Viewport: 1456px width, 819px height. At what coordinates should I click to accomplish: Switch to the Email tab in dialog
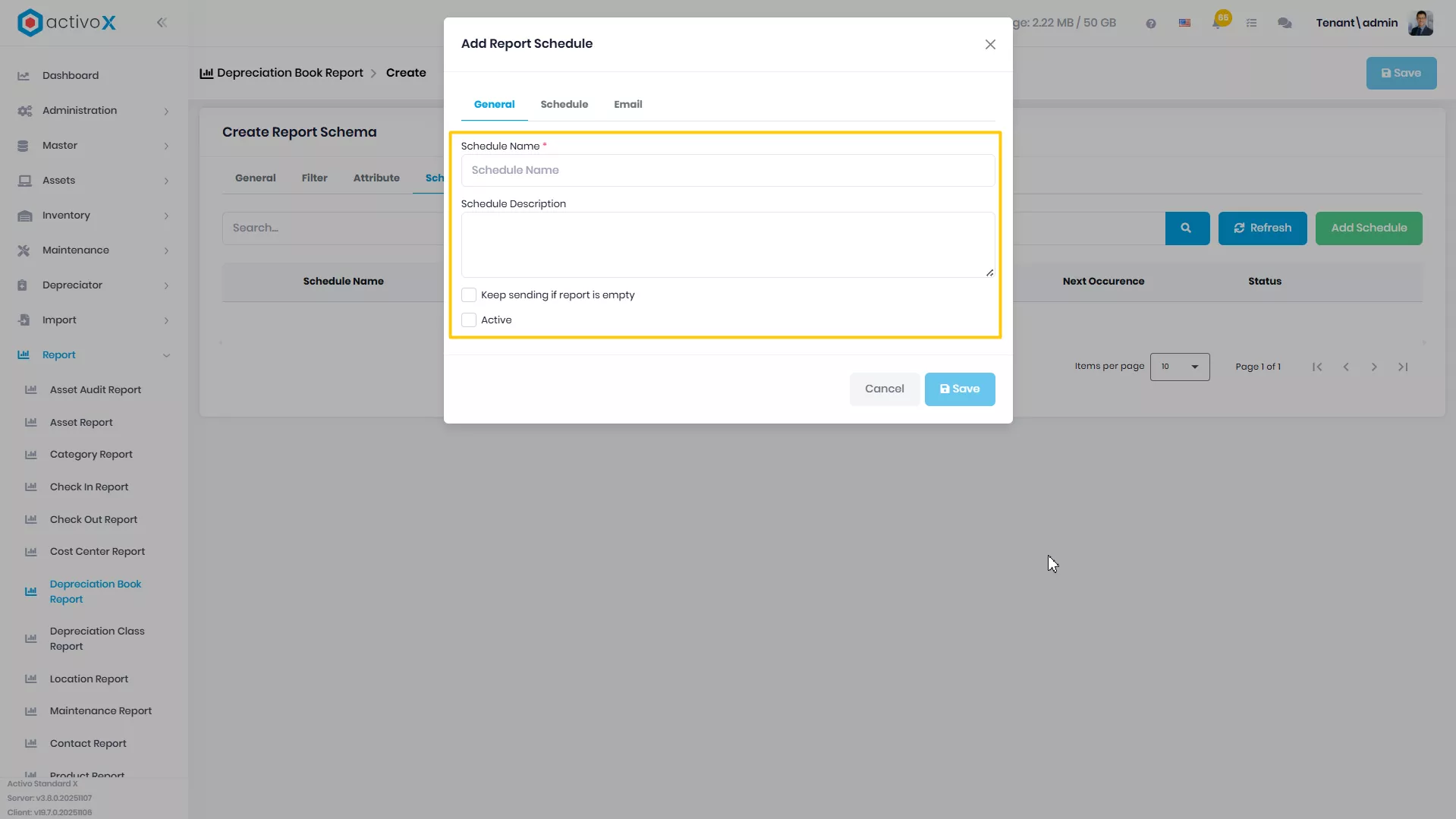[627, 105]
